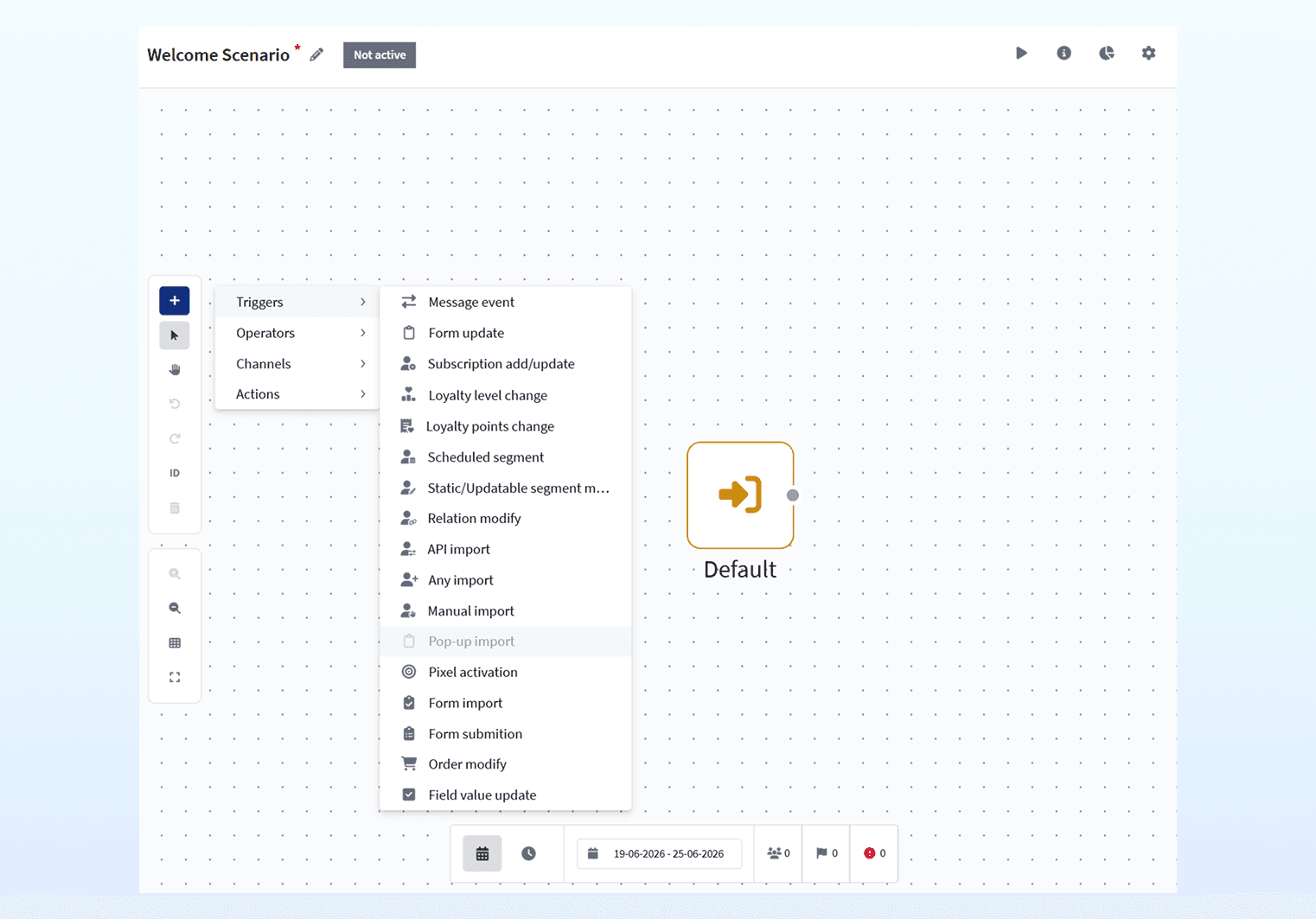This screenshot has height=919, width=1316.
Task: Start scenario with play icon
Action: pos(1021,54)
